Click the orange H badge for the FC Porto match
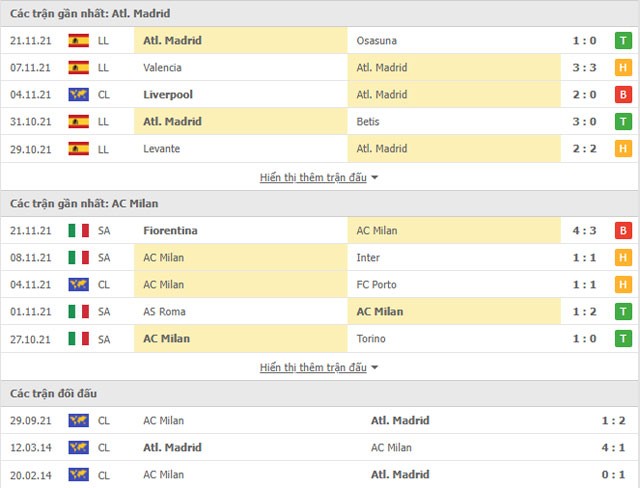Viewport: 640px width, 488px height. coord(623,284)
